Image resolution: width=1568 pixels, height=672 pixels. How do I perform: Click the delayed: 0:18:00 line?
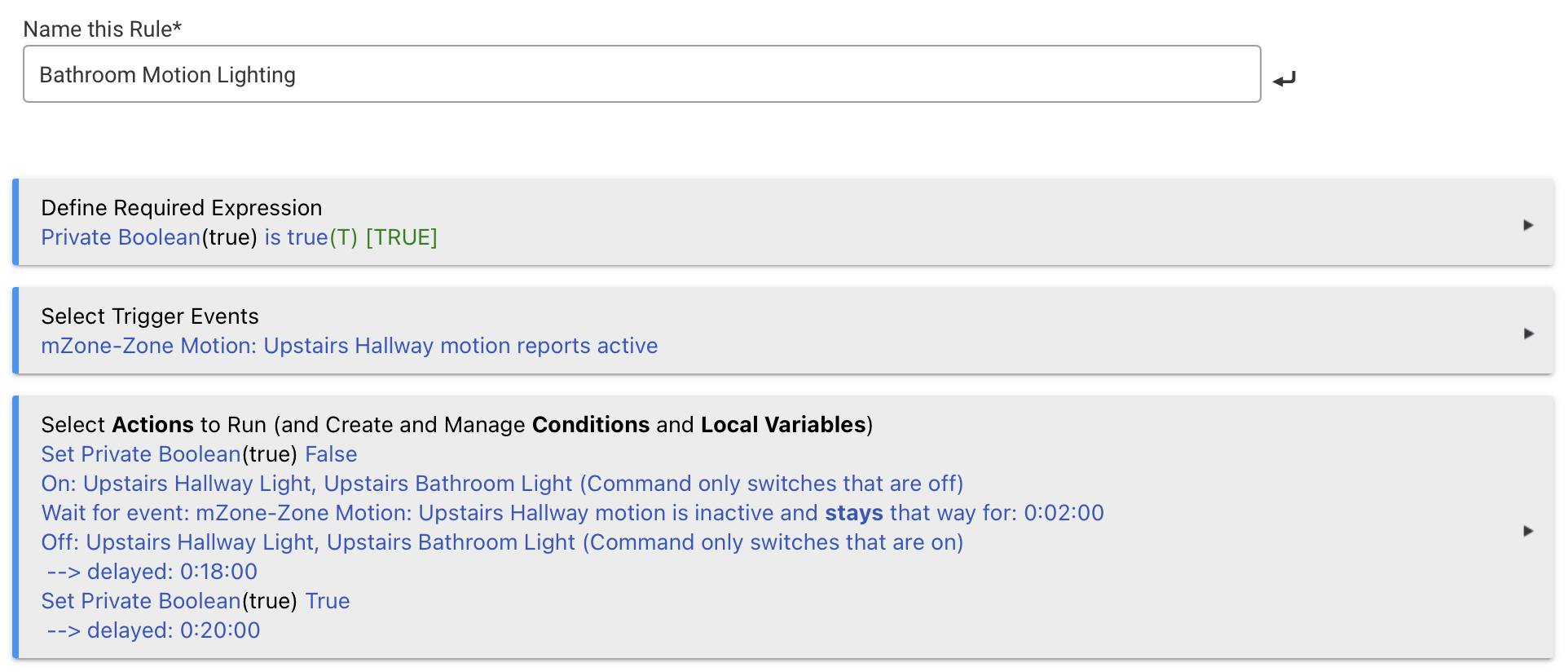[x=152, y=572]
